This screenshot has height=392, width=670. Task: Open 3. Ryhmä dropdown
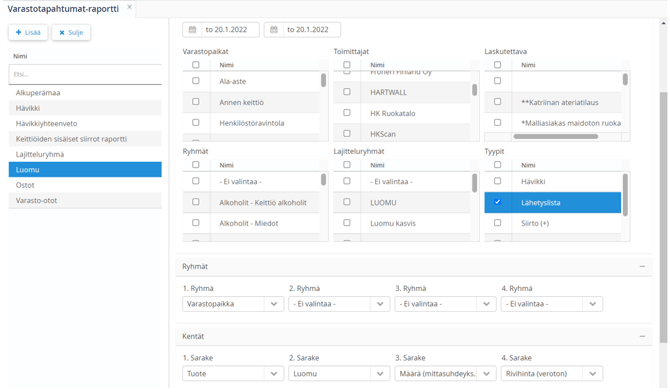445,304
